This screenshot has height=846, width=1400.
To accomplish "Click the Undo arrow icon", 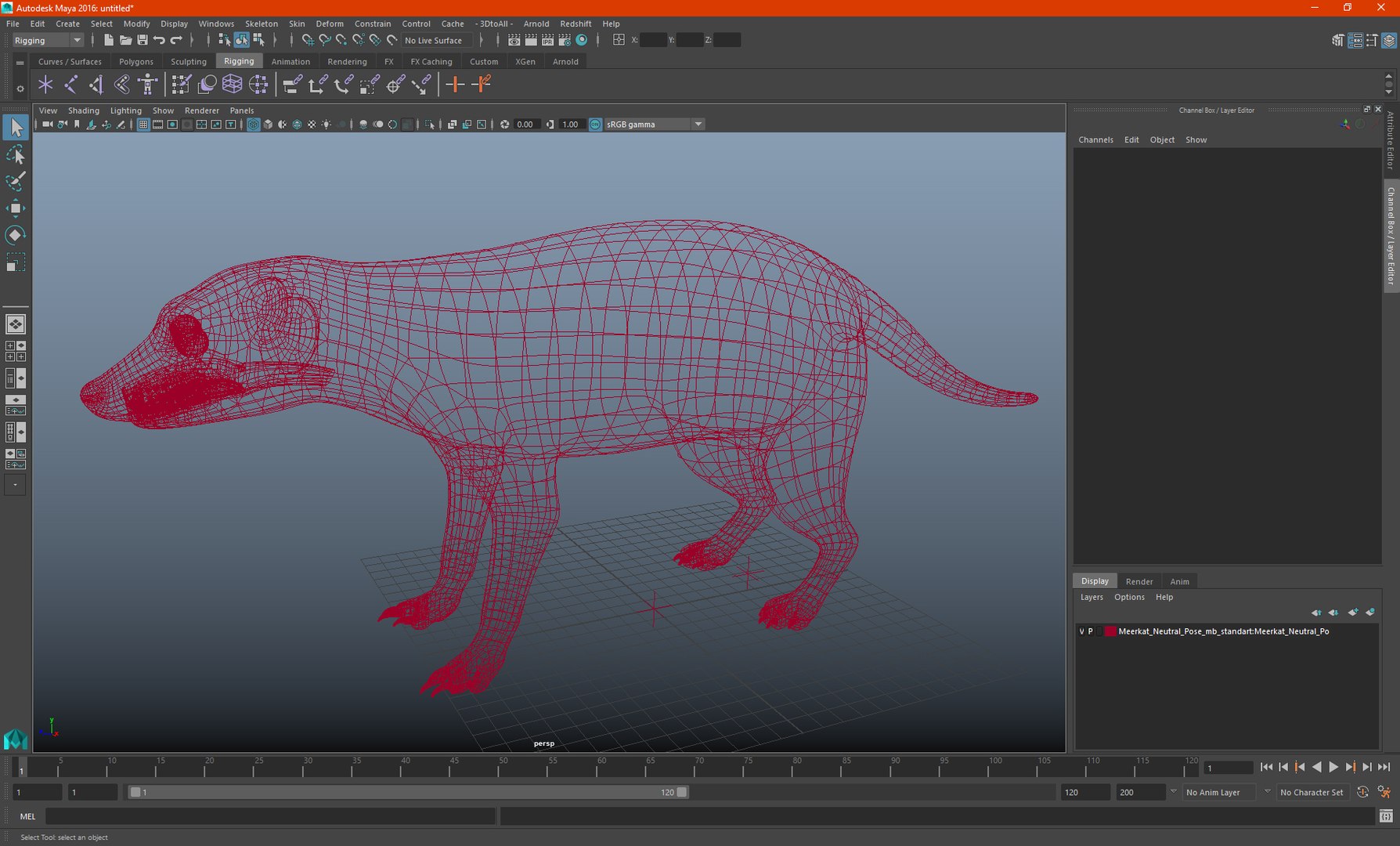I will 159,40.
